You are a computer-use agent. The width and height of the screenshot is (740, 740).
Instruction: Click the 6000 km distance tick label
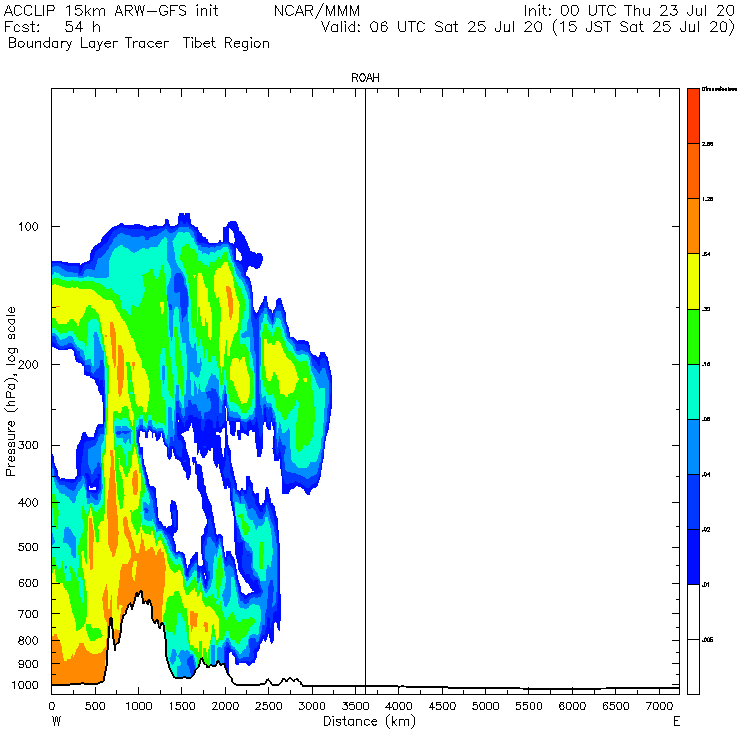tap(572, 706)
